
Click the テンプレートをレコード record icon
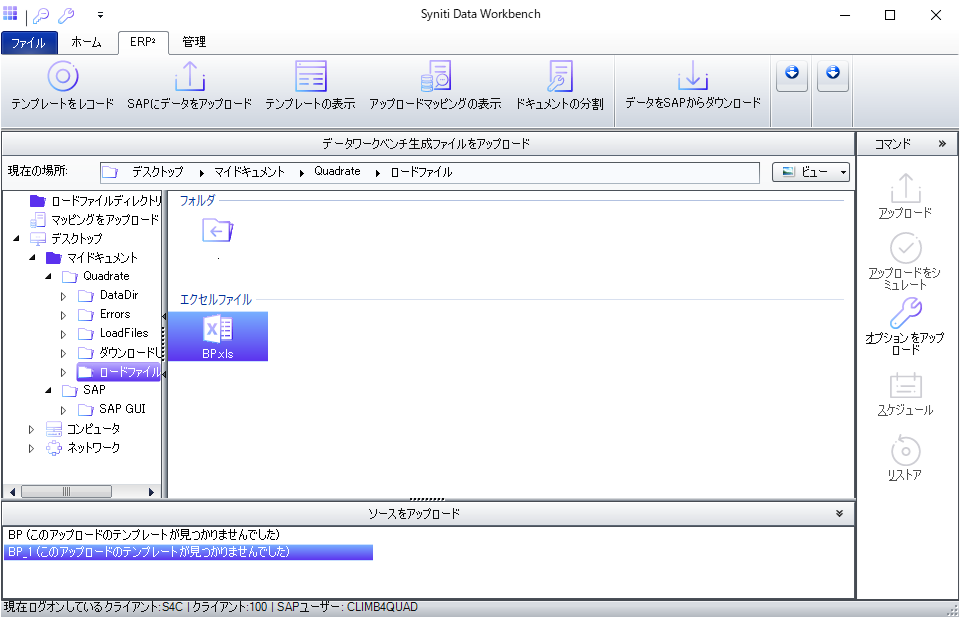(x=62, y=77)
